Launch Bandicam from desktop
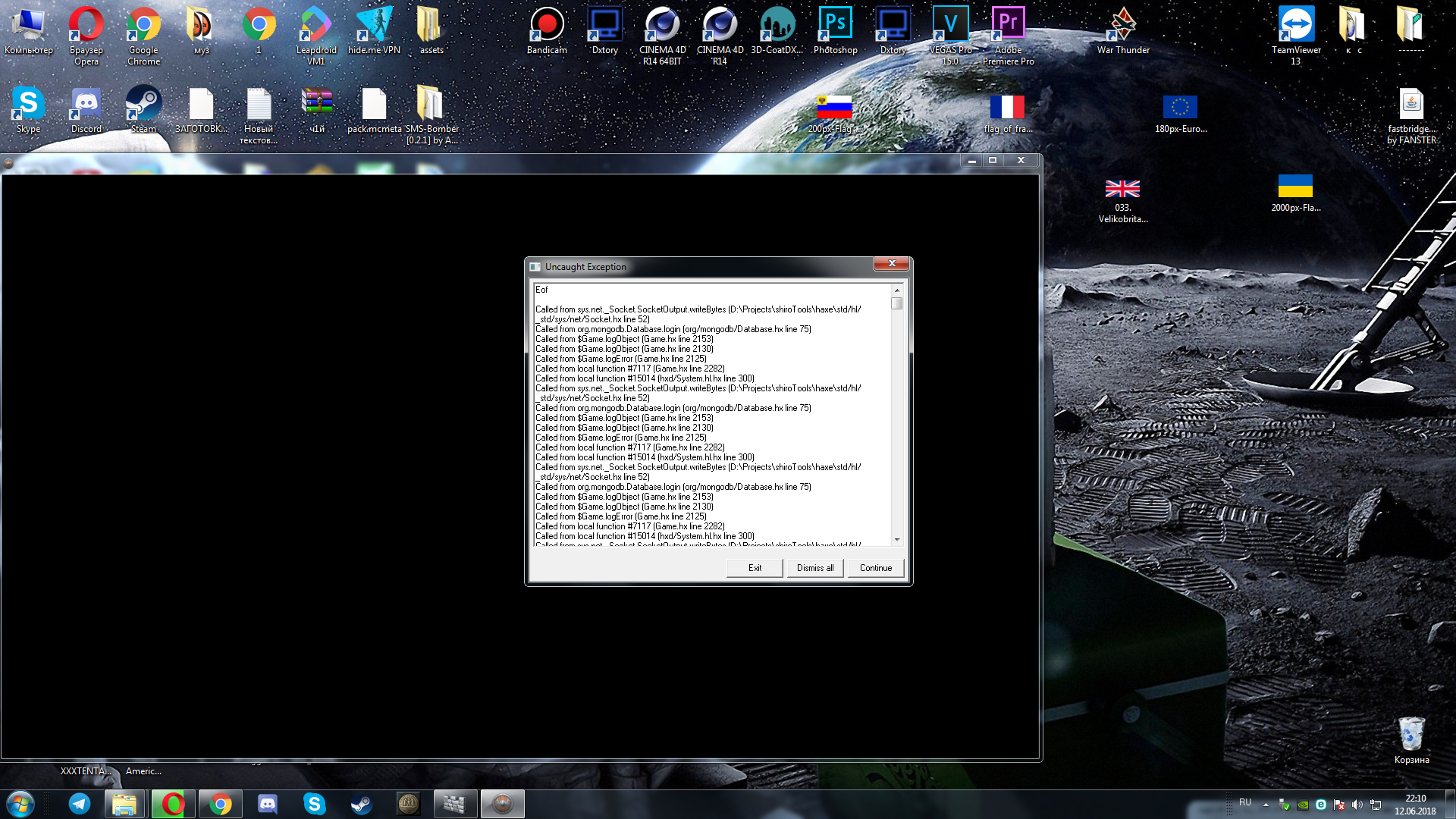Screen dimensions: 1456x819 click(547, 32)
